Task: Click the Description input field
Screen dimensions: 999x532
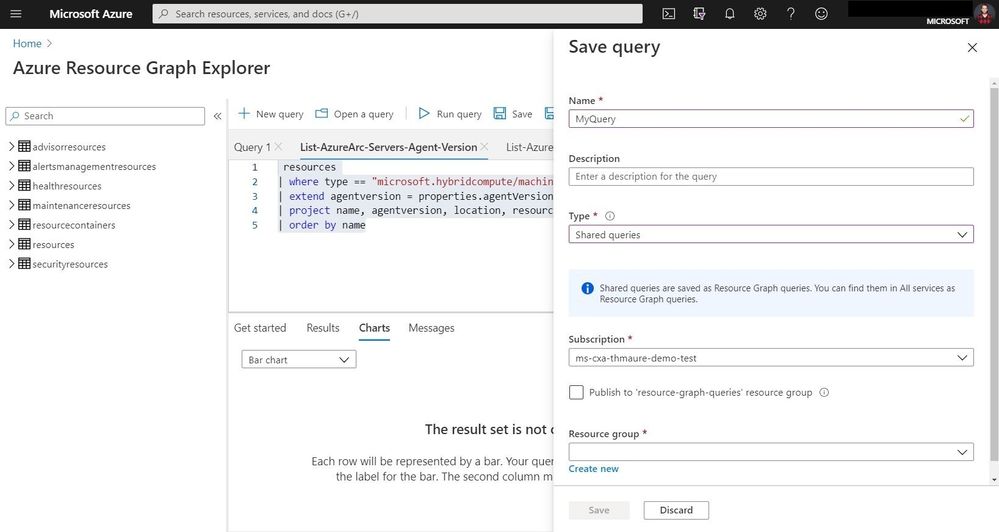Action: tap(771, 176)
